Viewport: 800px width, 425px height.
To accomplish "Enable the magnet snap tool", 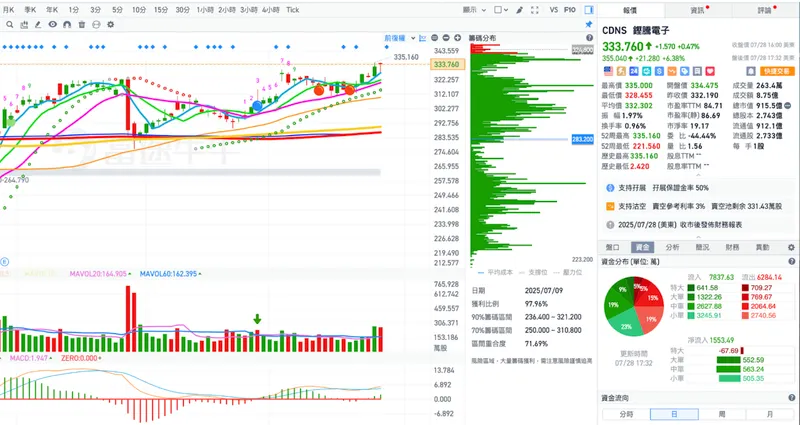I will click(67, 24).
